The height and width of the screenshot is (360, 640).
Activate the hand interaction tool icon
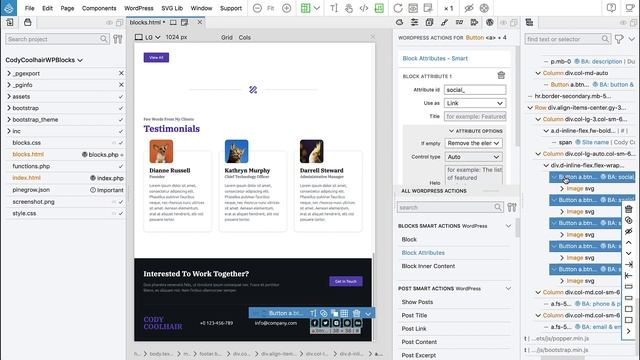coord(349,8)
